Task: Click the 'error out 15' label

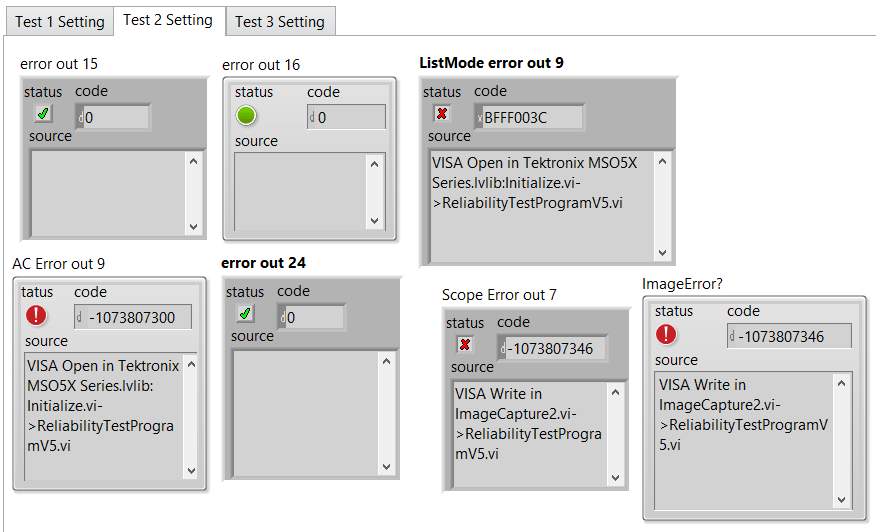Action: click(x=59, y=64)
